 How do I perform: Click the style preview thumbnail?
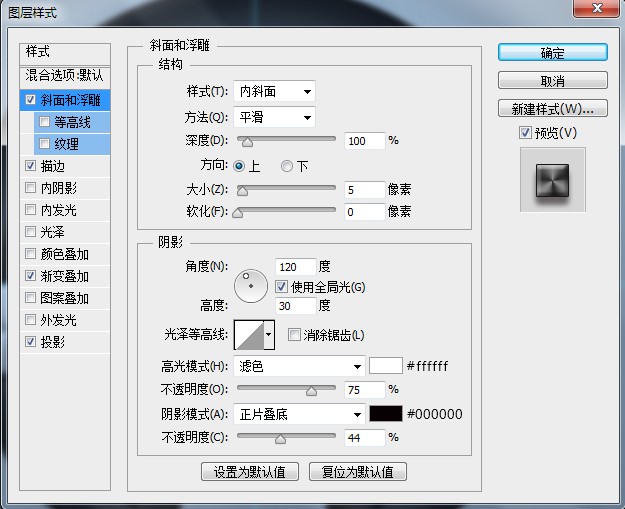coord(552,180)
